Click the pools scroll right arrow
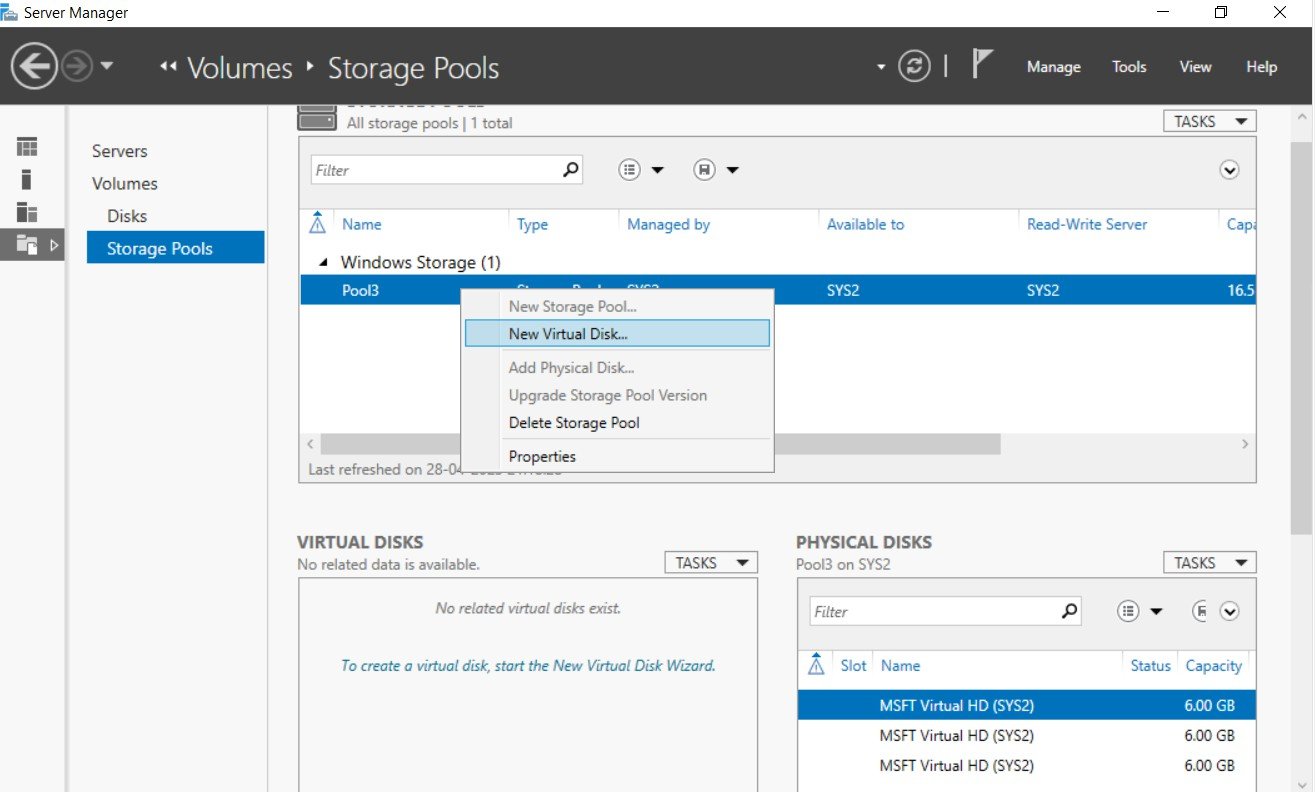 (x=1245, y=443)
